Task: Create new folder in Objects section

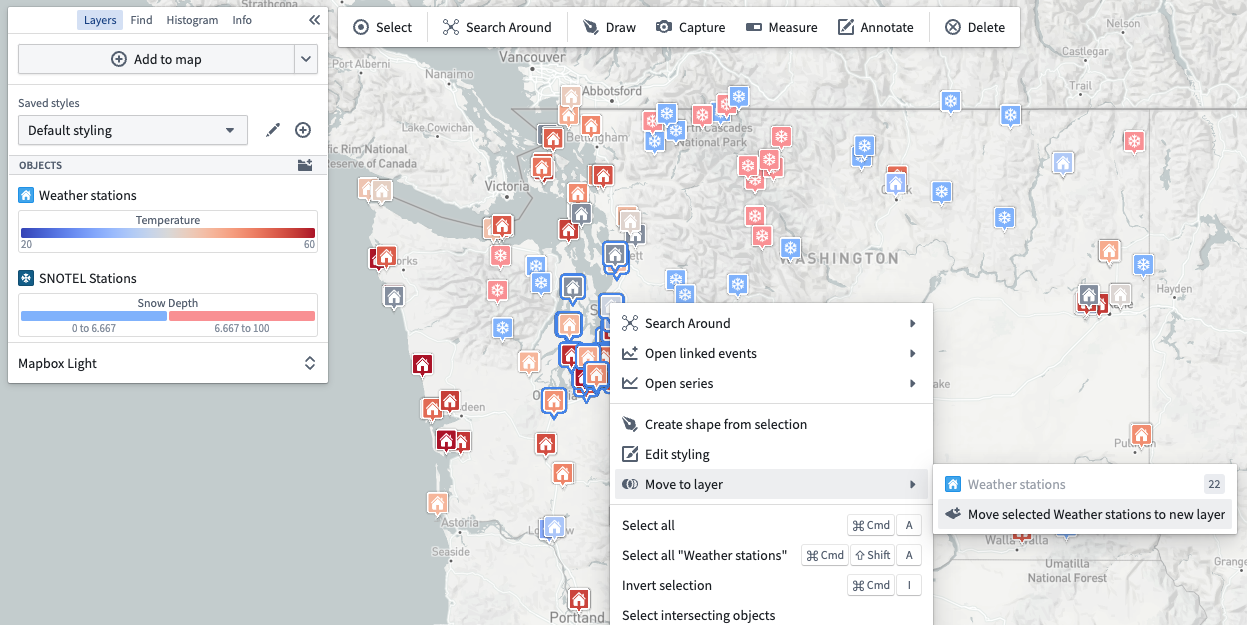Action: tap(305, 165)
